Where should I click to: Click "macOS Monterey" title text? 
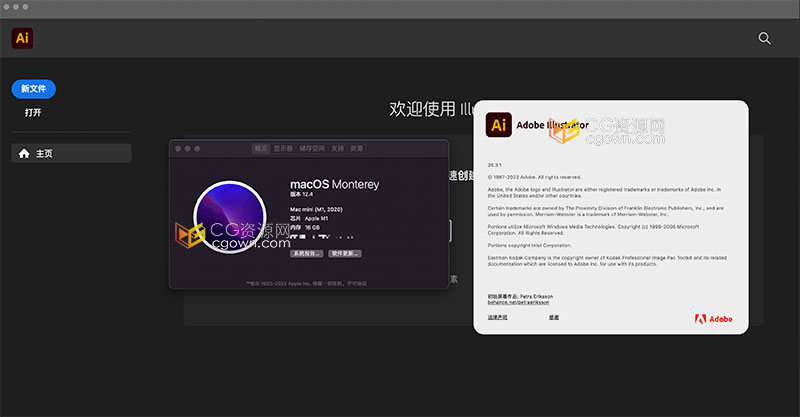(x=335, y=184)
